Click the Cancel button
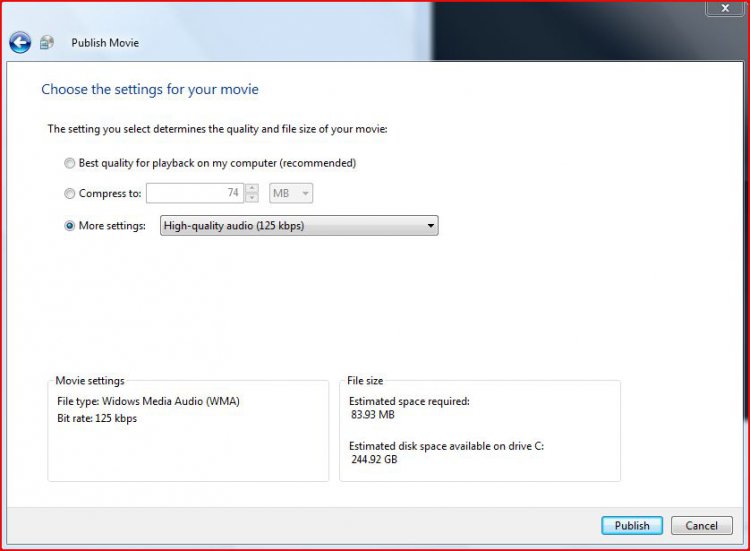The image size is (750, 551). (702, 526)
